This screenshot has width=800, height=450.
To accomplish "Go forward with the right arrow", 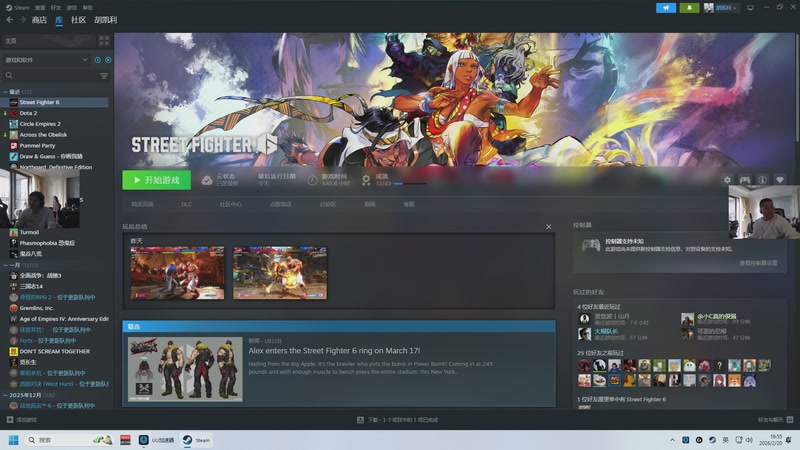I will (22, 20).
